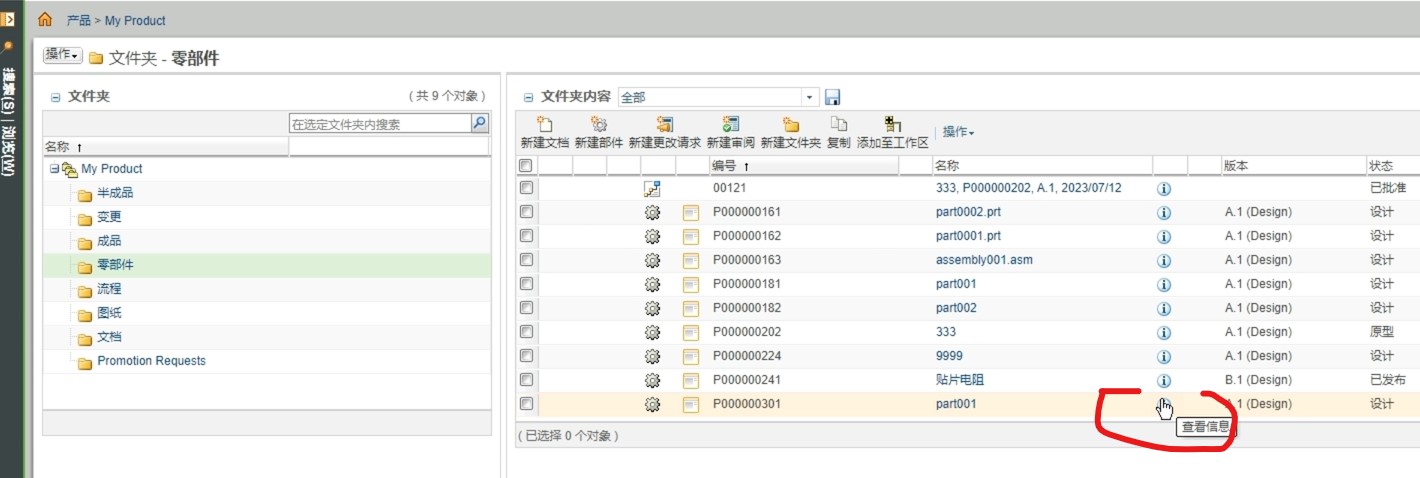
Task: View information for assembly001.asm
Action: tap(1164, 260)
